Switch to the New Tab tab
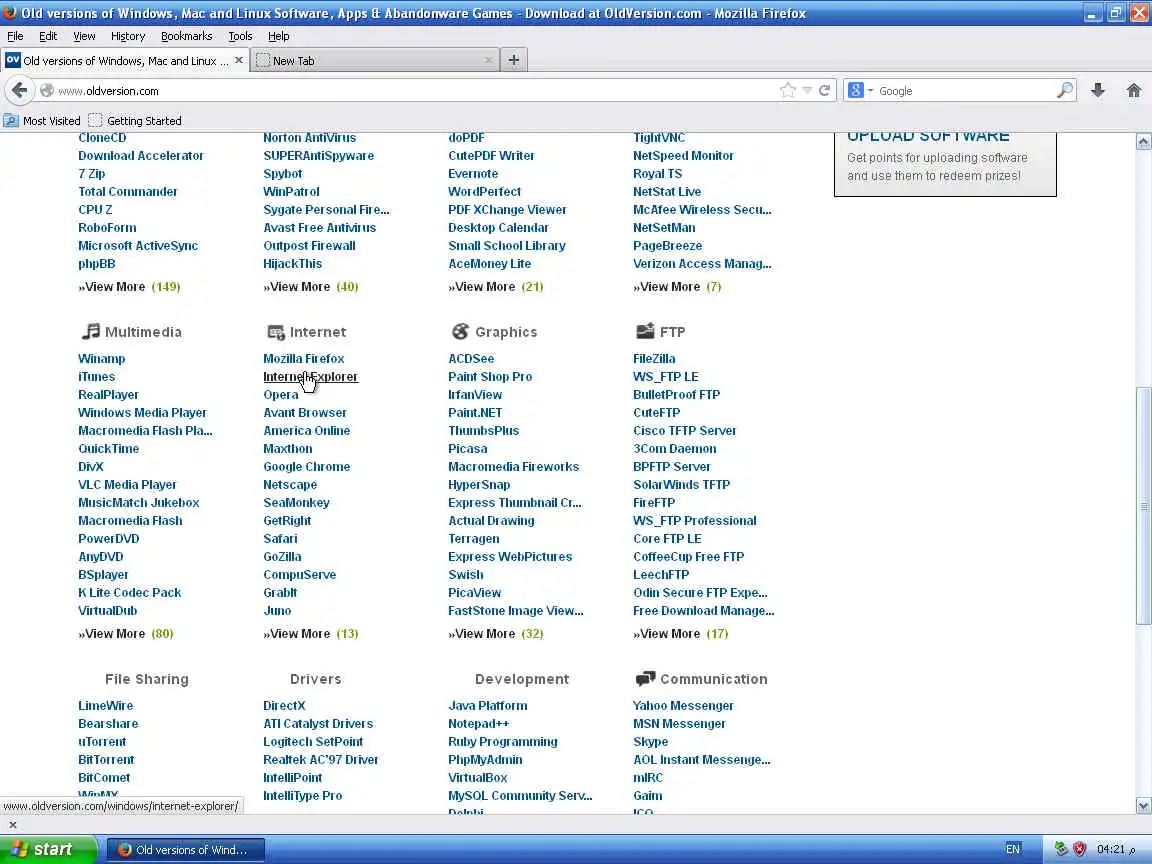 pos(375,60)
